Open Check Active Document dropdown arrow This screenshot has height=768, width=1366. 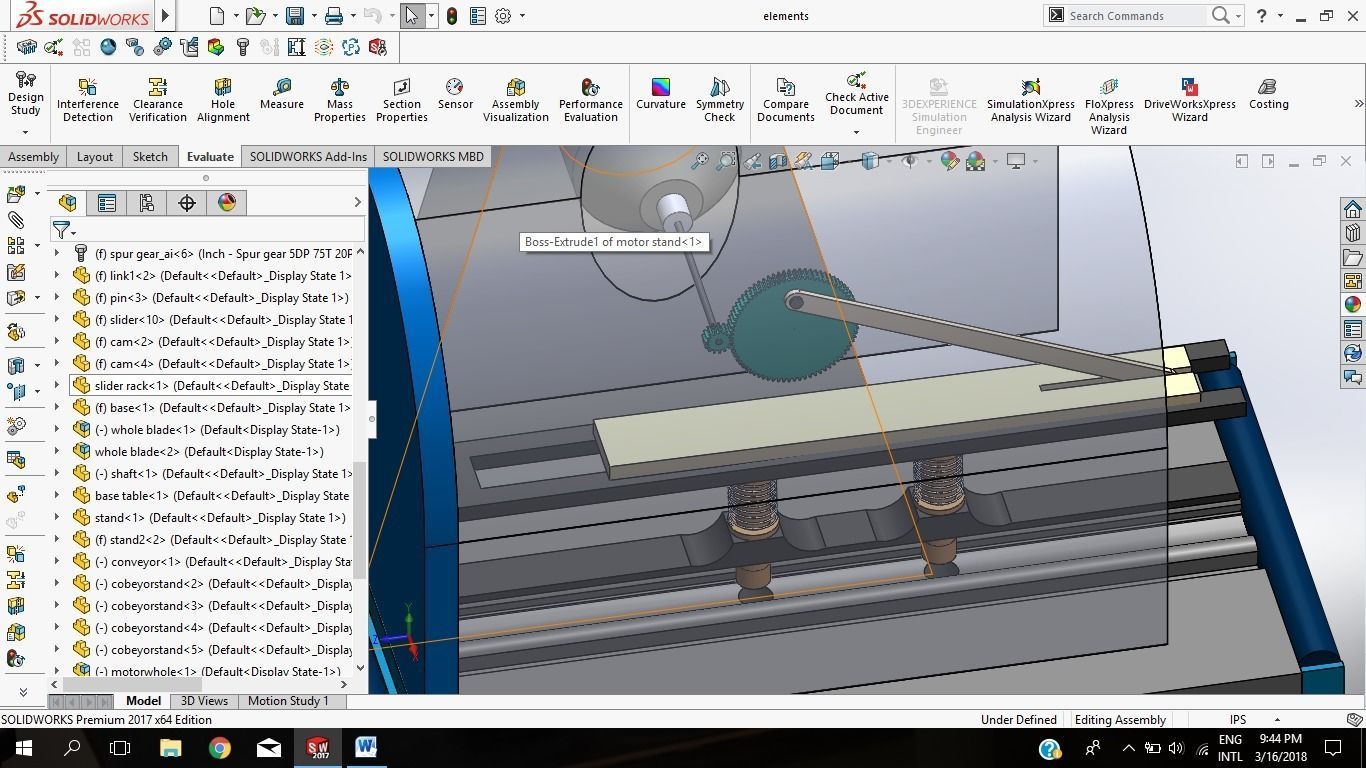pos(856,132)
